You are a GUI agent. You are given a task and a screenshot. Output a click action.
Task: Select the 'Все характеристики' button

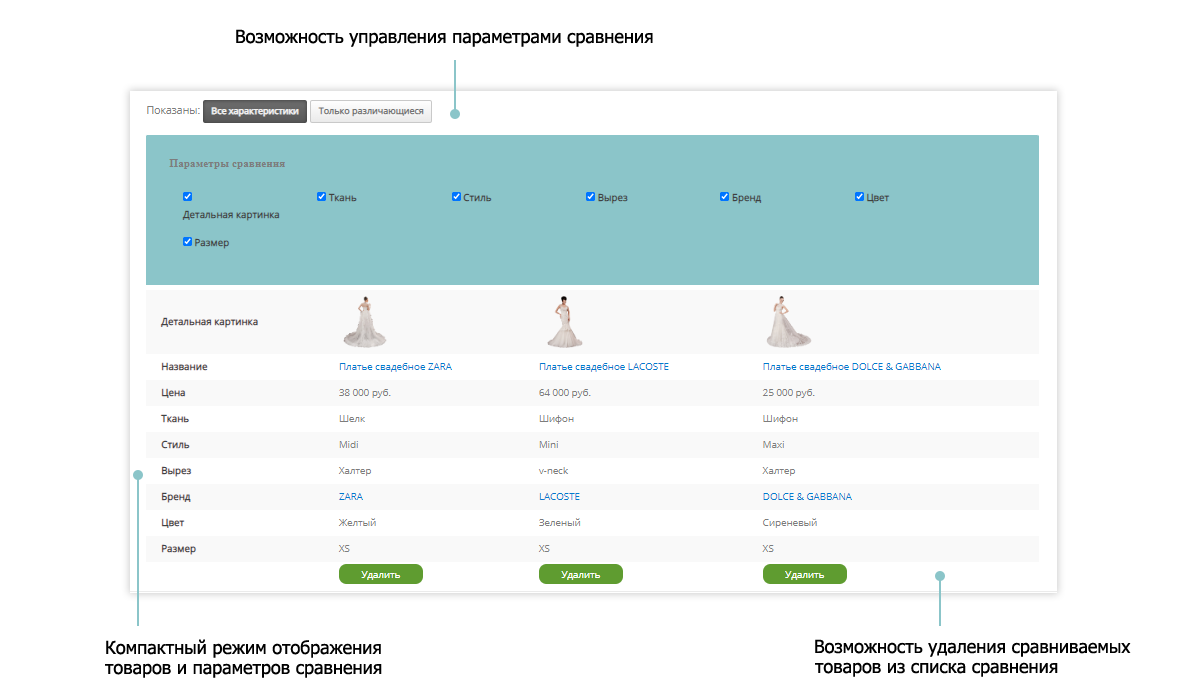point(255,111)
